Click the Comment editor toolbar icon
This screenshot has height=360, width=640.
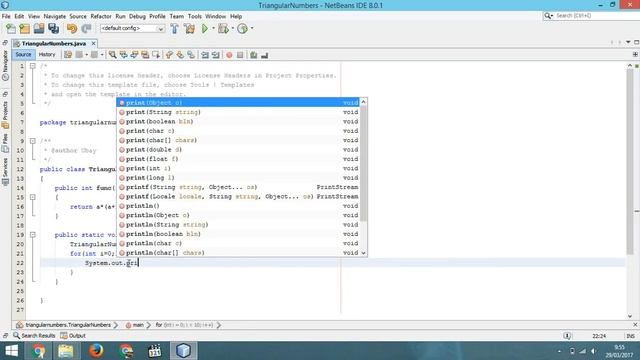(253, 55)
